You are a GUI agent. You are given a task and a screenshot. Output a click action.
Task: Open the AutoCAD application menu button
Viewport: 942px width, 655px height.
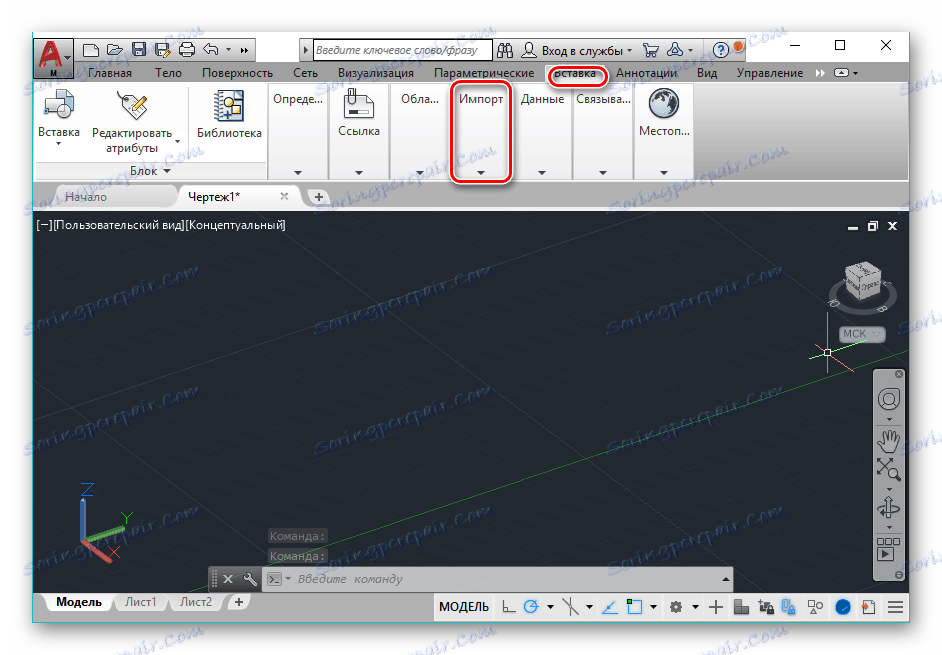(53, 58)
